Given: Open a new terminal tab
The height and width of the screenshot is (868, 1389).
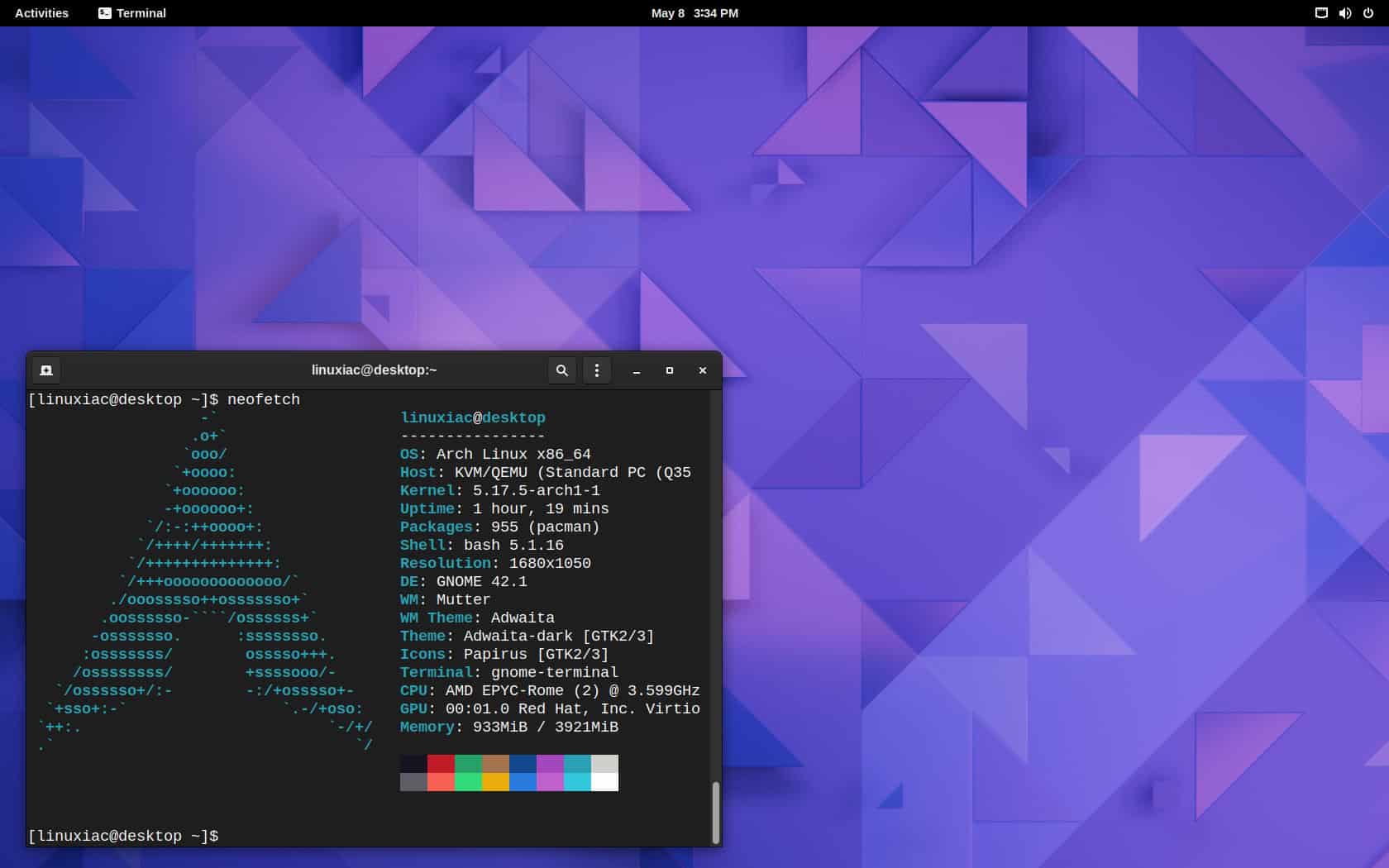Looking at the screenshot, I should (45, 370).
